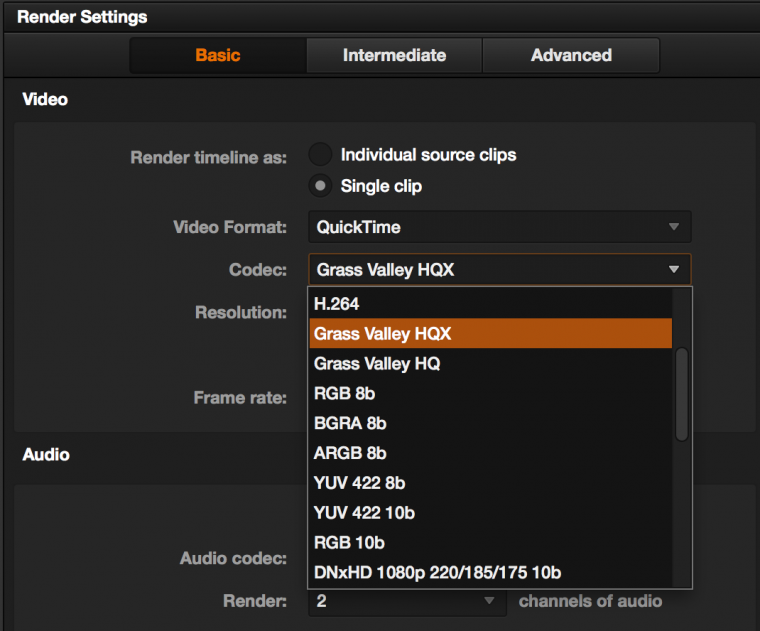The image size is (760, 631).
Task: Switch to the Advanced tab
Action: [x=571, y=56]
